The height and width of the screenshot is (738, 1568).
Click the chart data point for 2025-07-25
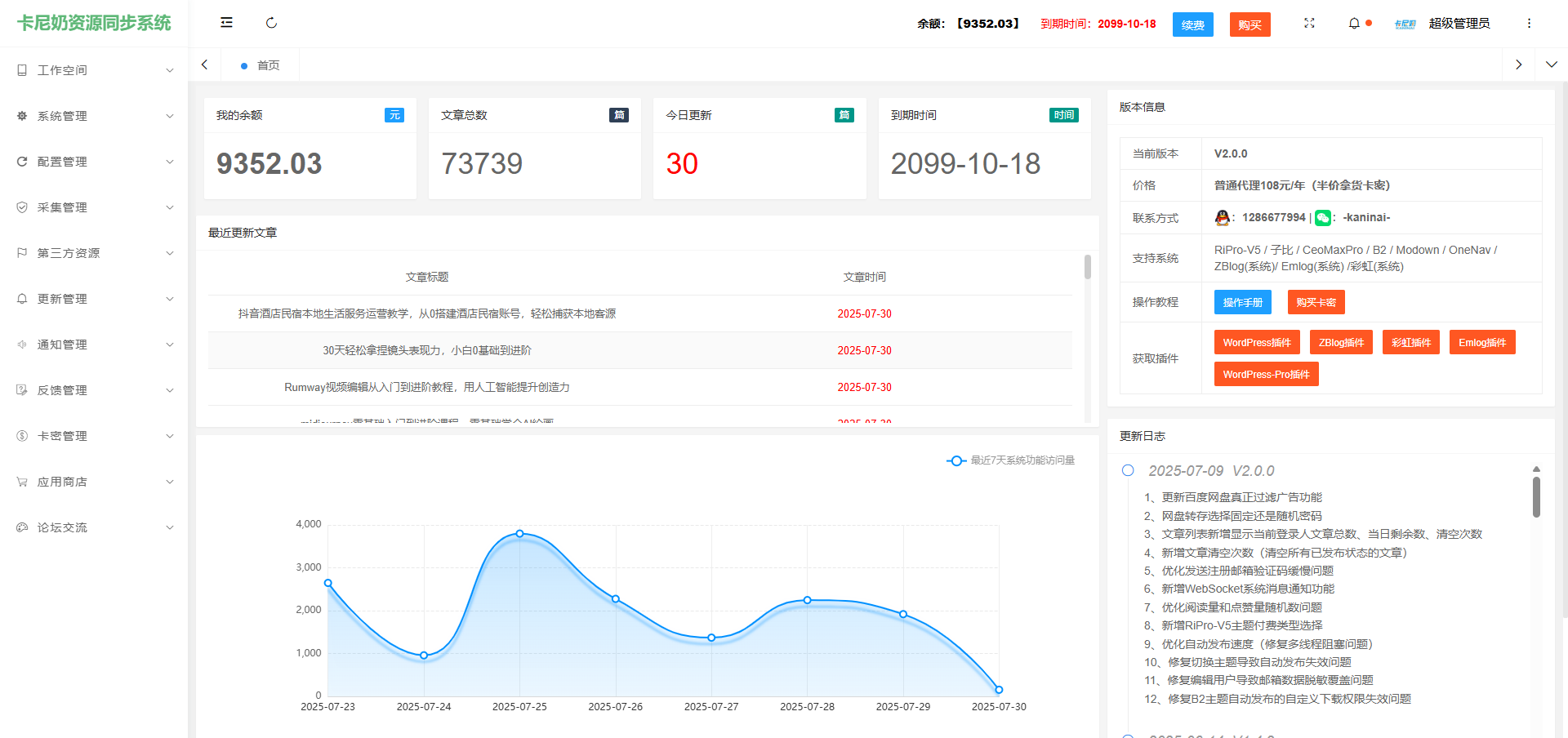[x=519, y=534]
